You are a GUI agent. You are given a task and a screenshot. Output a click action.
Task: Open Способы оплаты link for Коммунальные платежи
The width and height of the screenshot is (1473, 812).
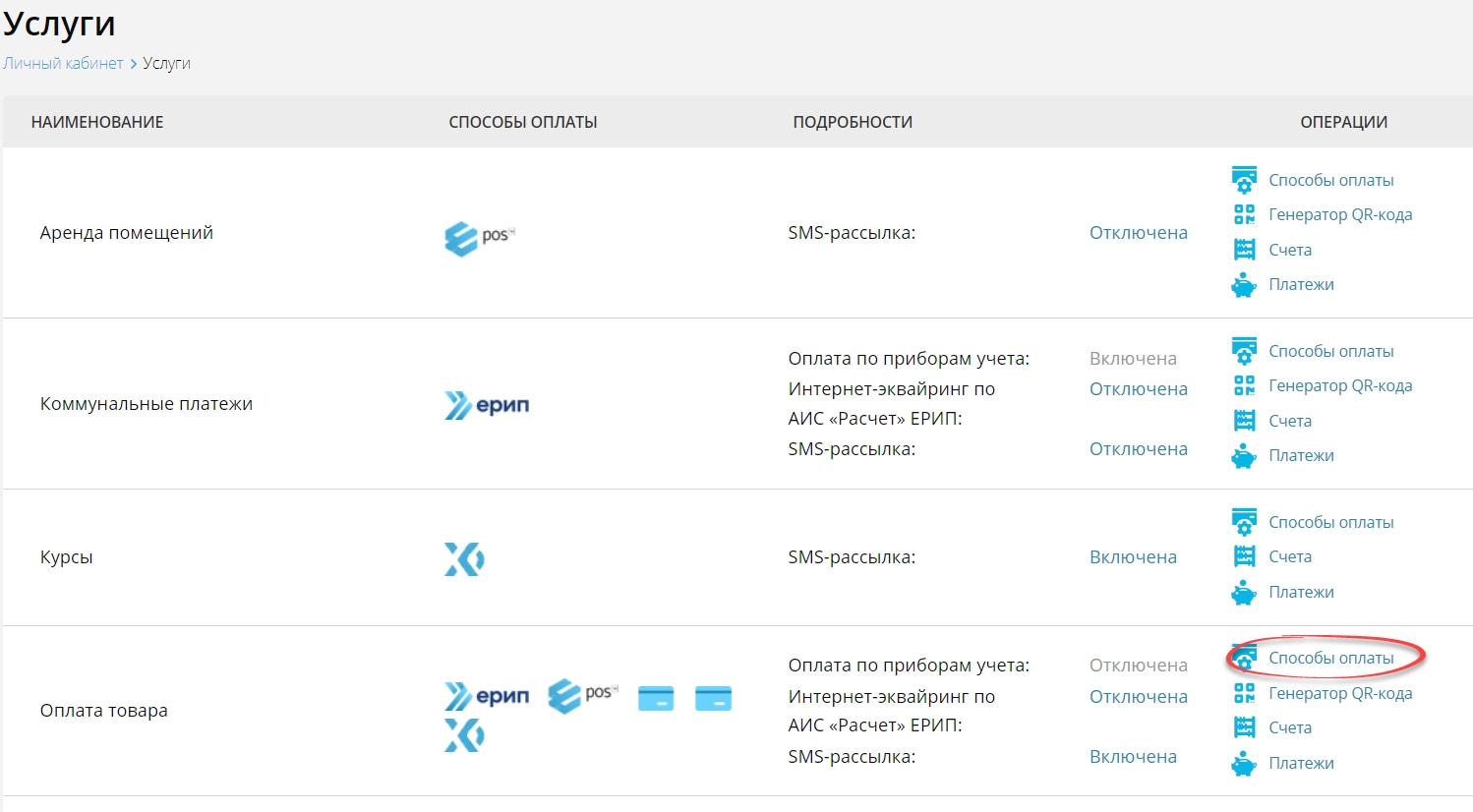pyautogui.click(x=1331, y=351)
